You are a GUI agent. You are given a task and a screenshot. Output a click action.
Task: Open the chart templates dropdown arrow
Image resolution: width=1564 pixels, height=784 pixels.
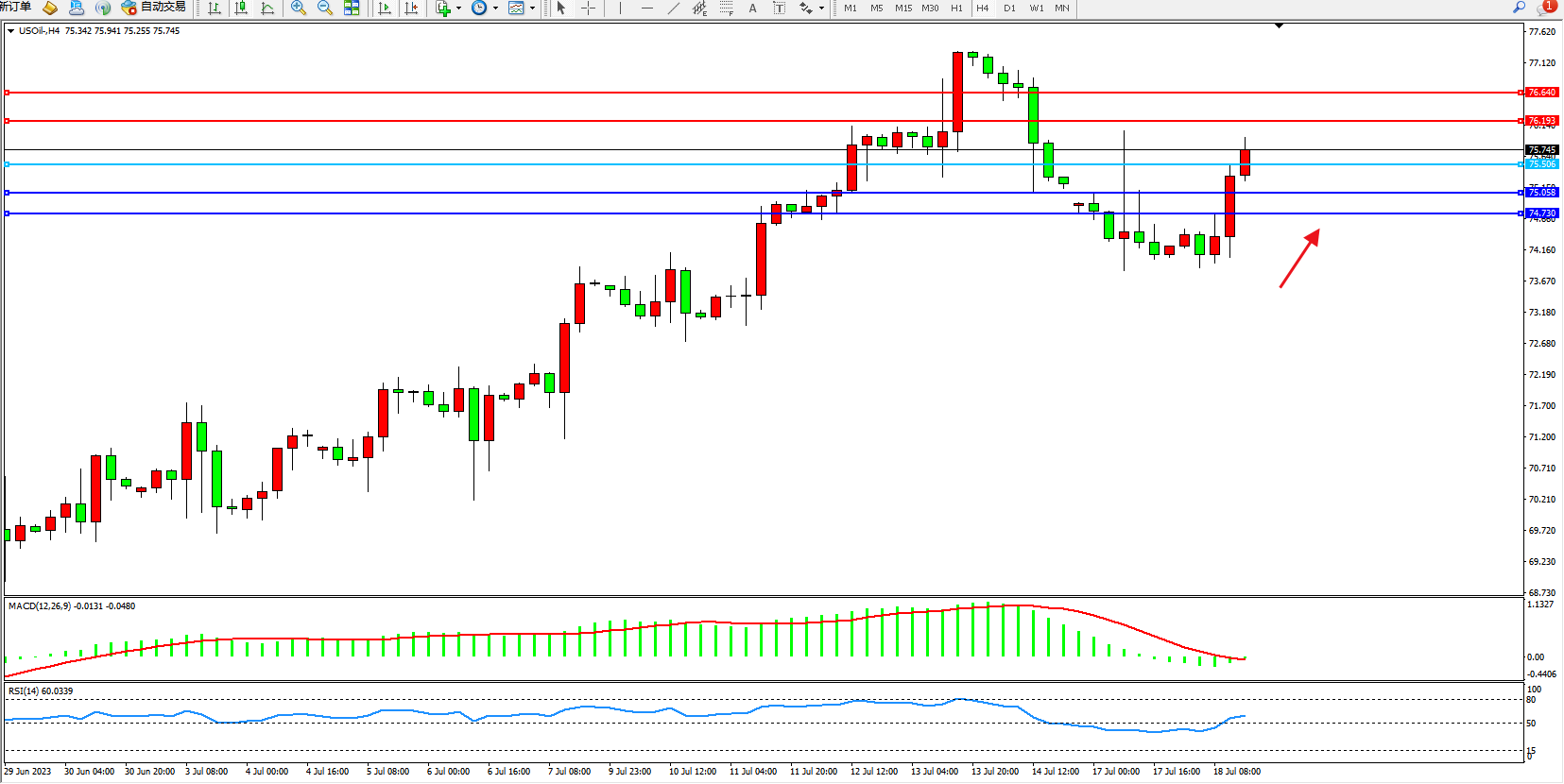coord(532,9)
